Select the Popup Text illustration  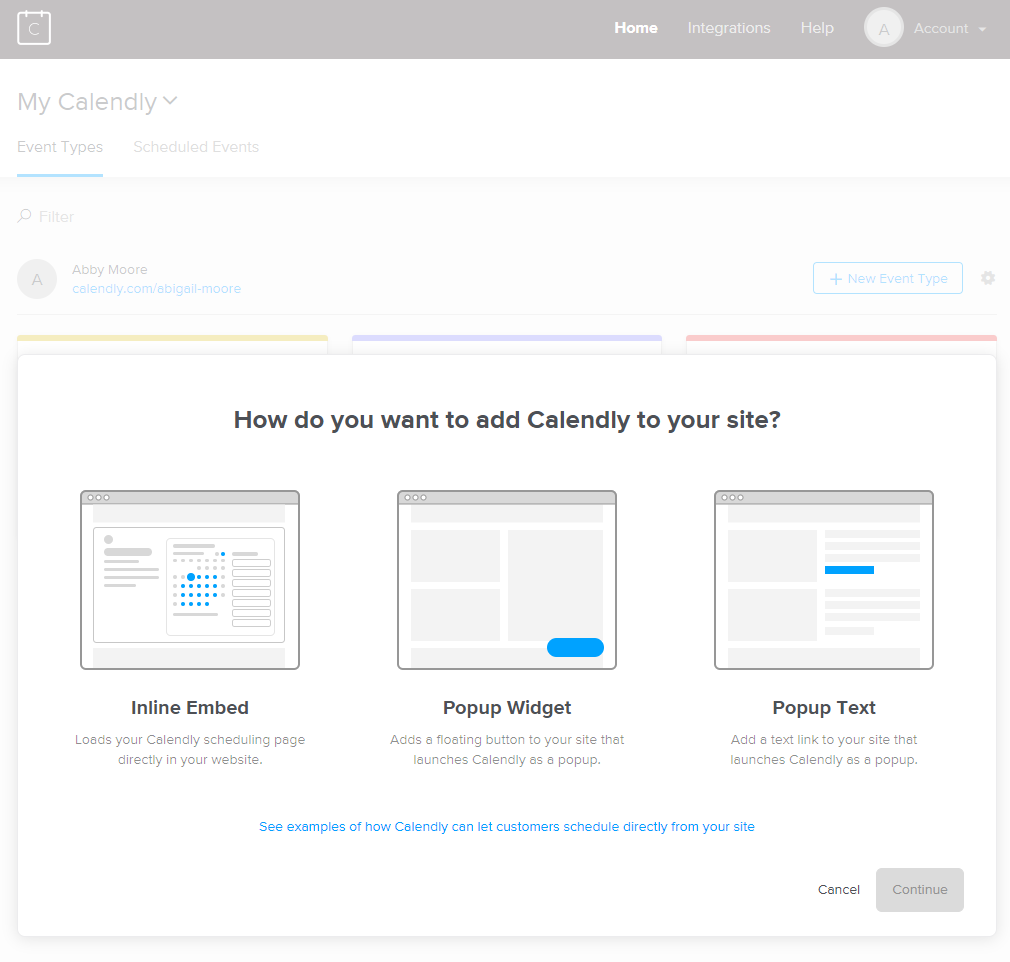824,580
